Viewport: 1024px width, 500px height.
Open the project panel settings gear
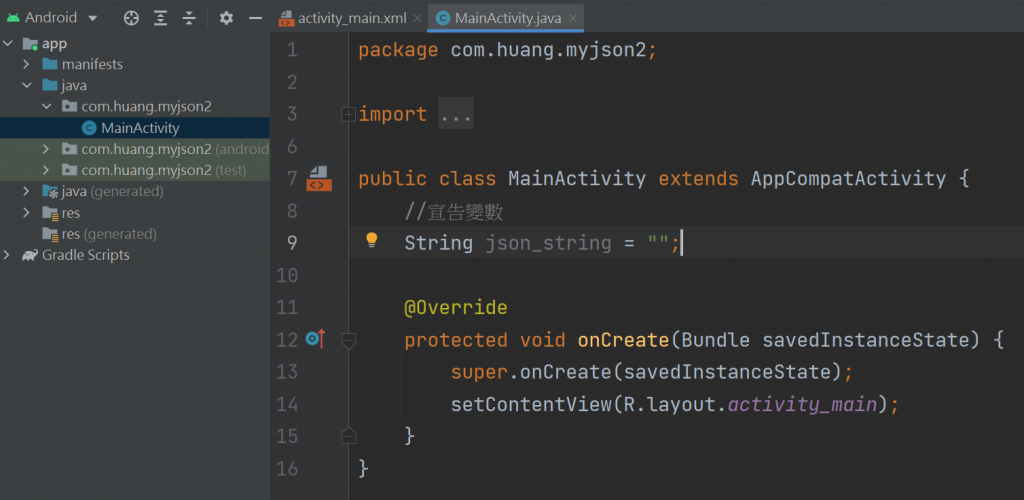(226, 18)
